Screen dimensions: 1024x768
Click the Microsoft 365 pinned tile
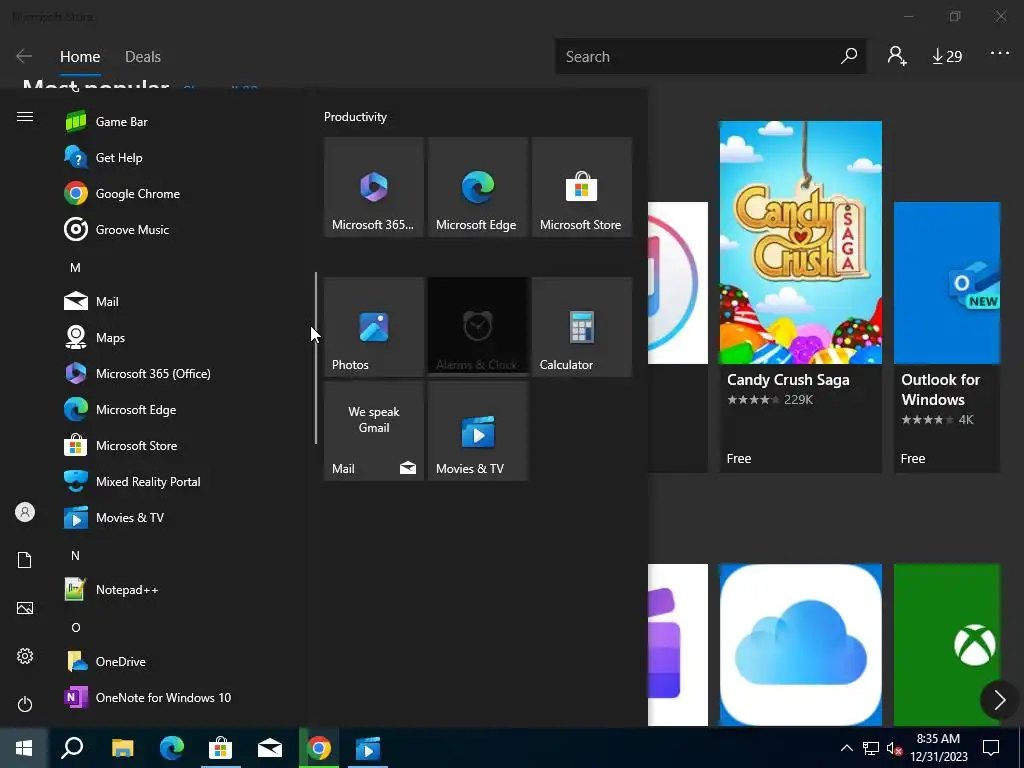pos(374,187)
